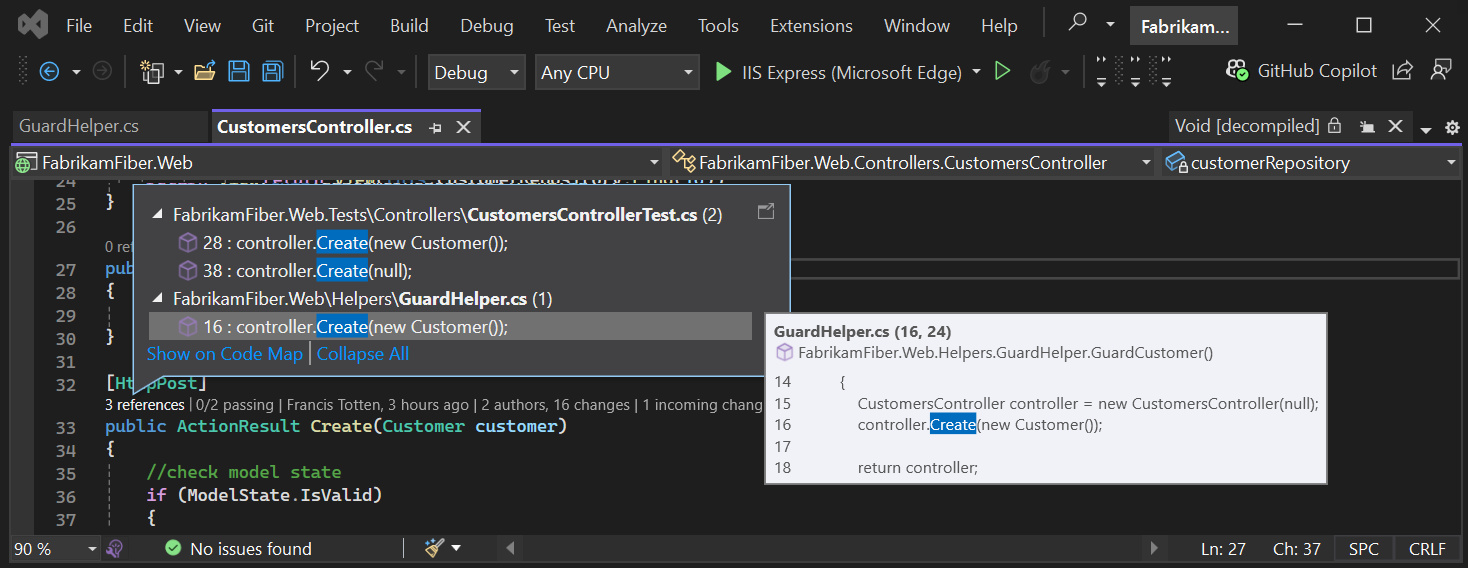Viewport: 1468px width, 568px height.
Task: Pin the CustomersController.cs tab
Action: point(435,127)
